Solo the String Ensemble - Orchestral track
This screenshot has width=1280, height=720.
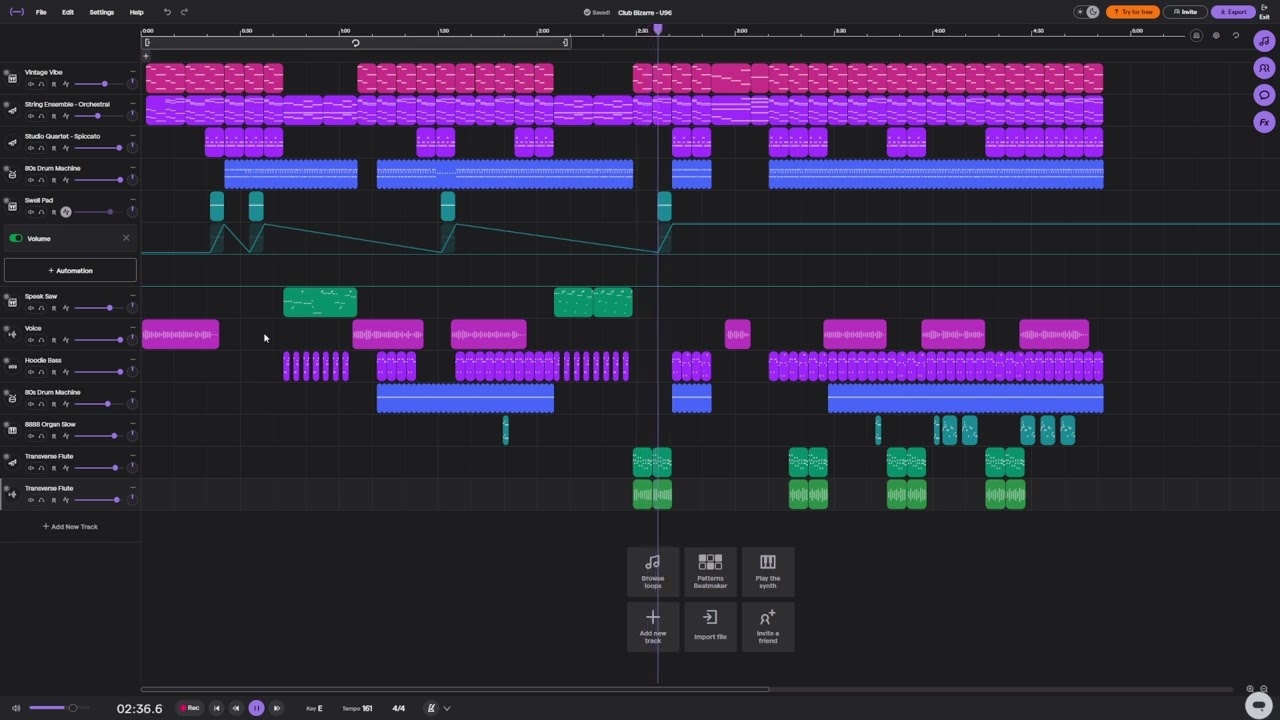coord(42,116)
